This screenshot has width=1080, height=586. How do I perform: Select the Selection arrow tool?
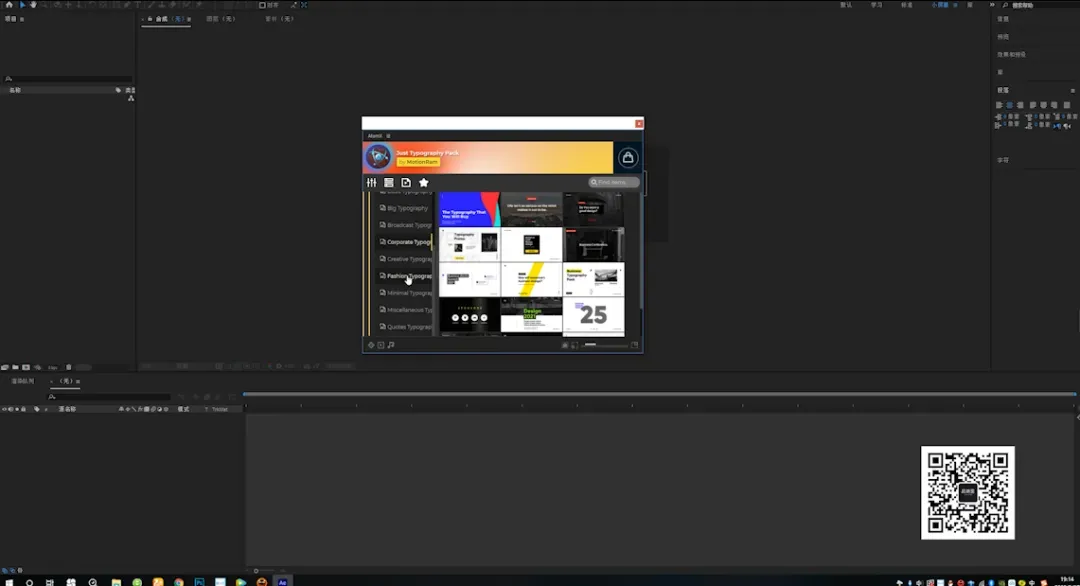coord(22,5)
